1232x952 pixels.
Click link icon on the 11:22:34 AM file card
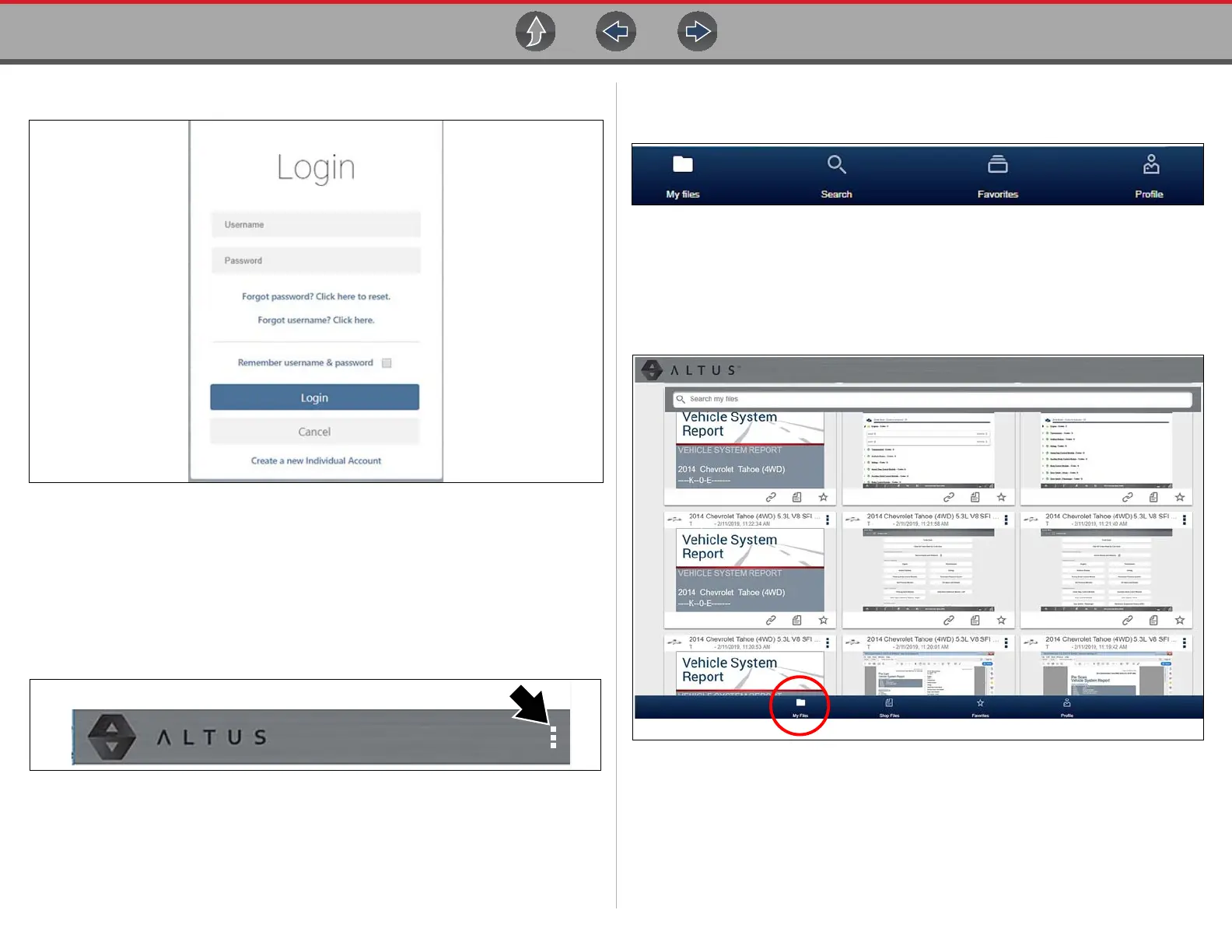(771, 620)
